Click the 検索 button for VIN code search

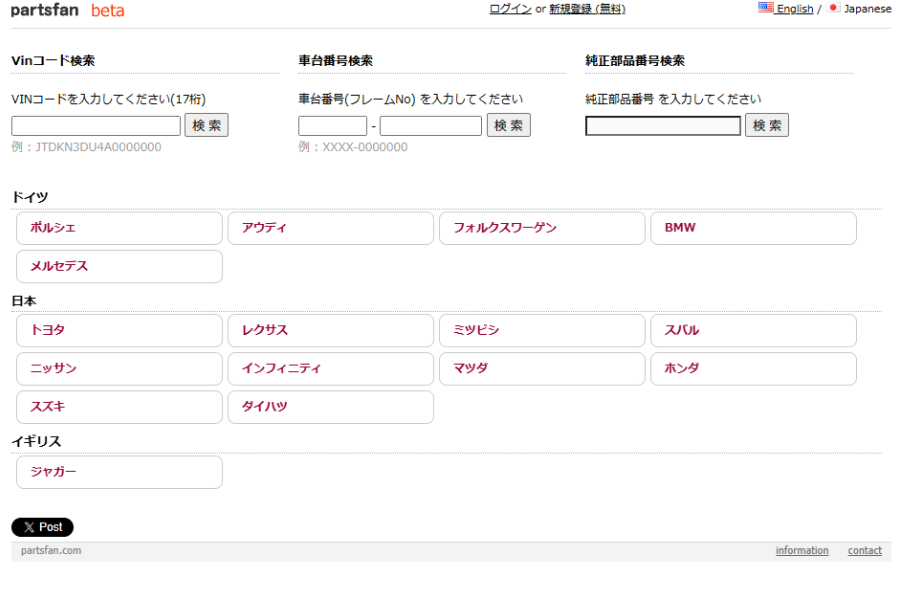point(206,125)
